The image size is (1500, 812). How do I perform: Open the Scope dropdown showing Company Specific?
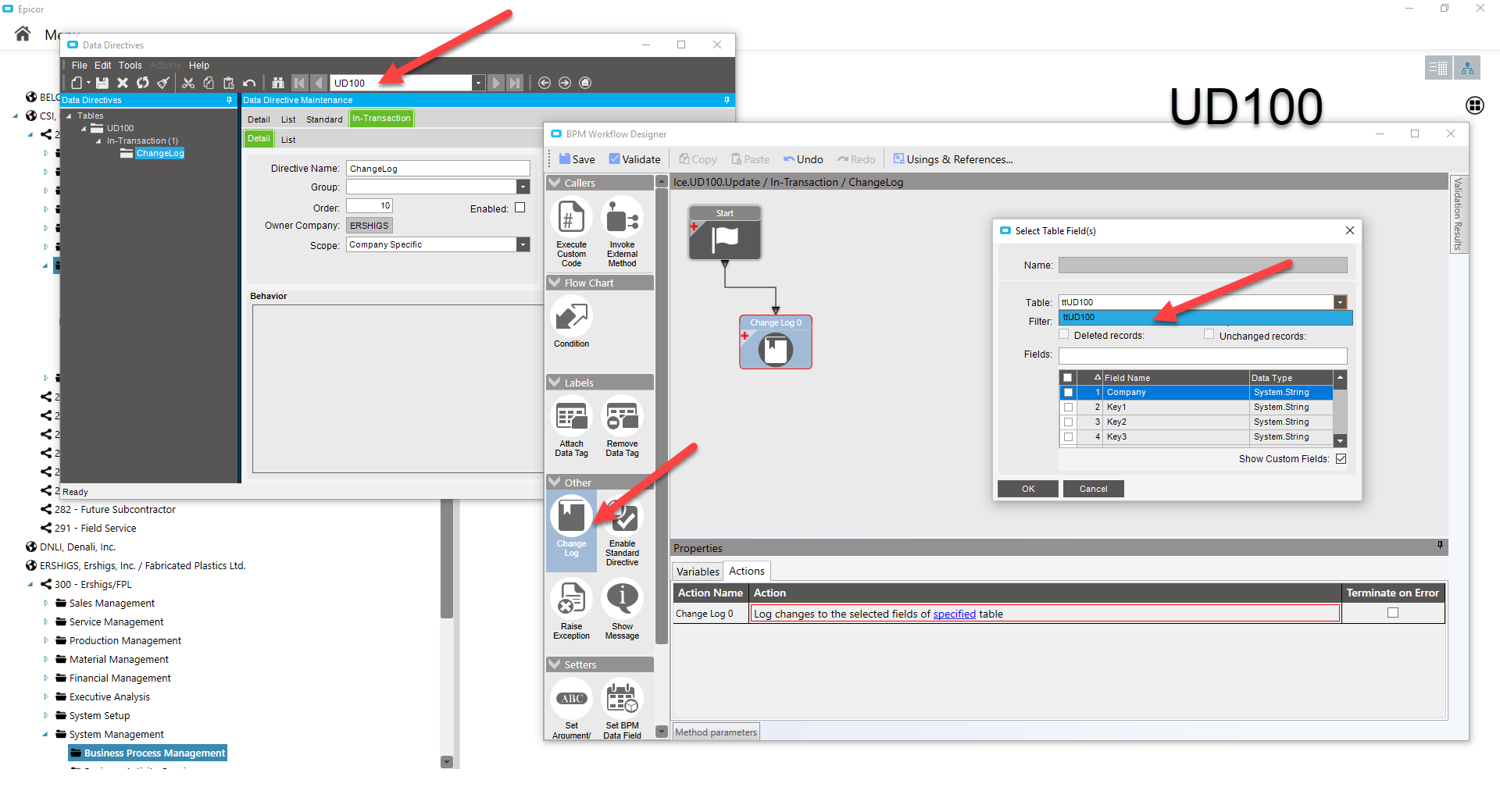523,244
